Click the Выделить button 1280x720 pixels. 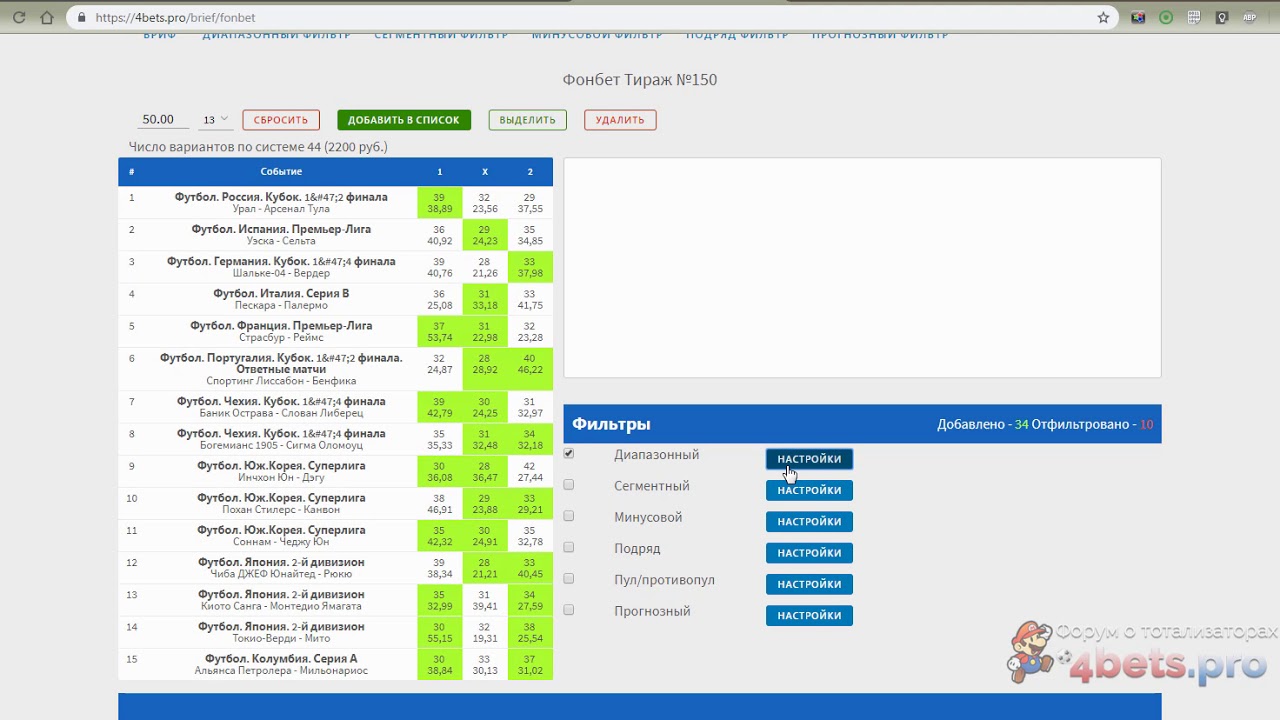tap(527, 120)
